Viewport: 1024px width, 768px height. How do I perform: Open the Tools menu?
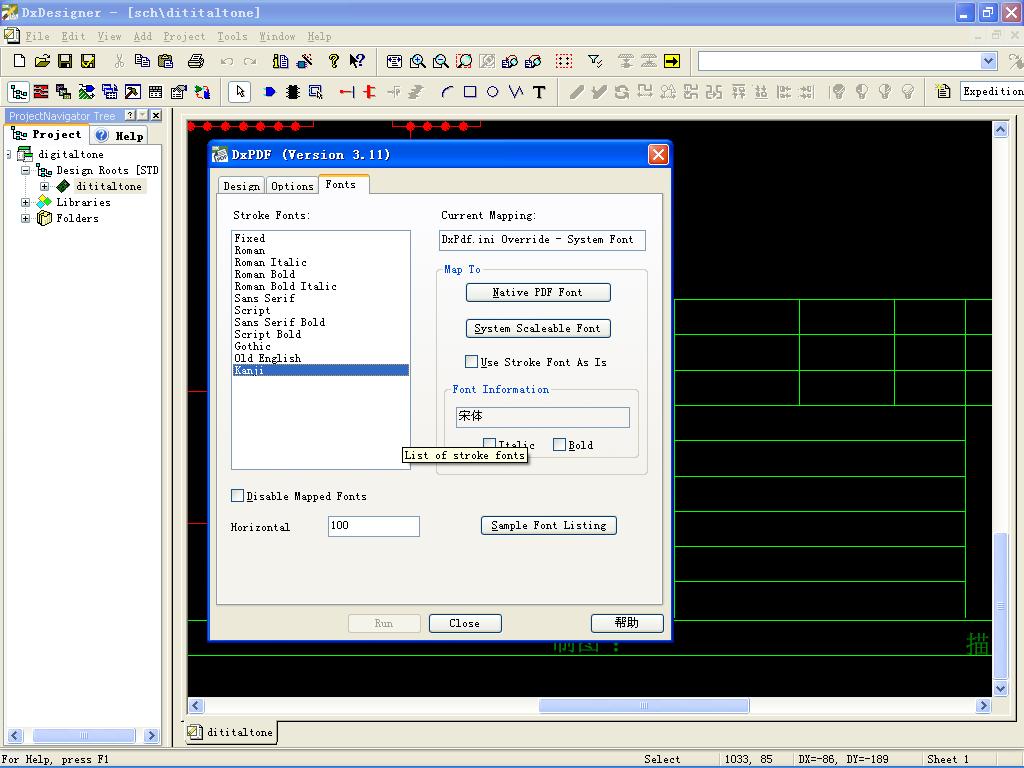click(232, 36)
